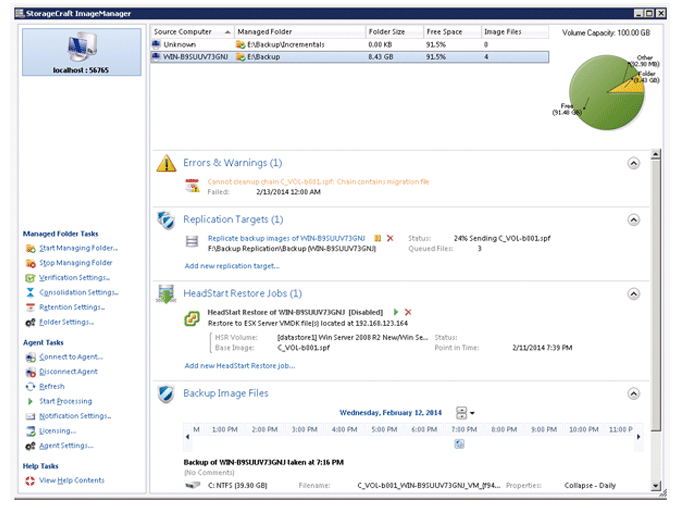
Task: Collapse the Backup Image Files section
Action: click(x=634, y=394)
